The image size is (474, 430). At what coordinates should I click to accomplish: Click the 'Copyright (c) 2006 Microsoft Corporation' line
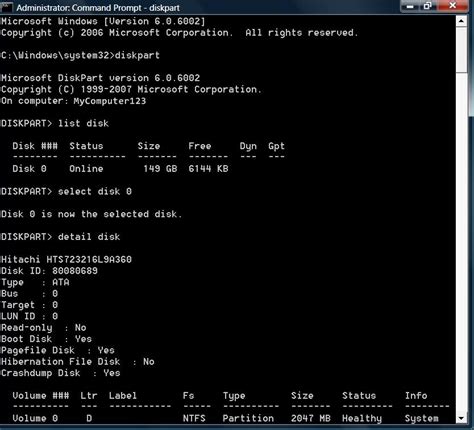[179, 33]
